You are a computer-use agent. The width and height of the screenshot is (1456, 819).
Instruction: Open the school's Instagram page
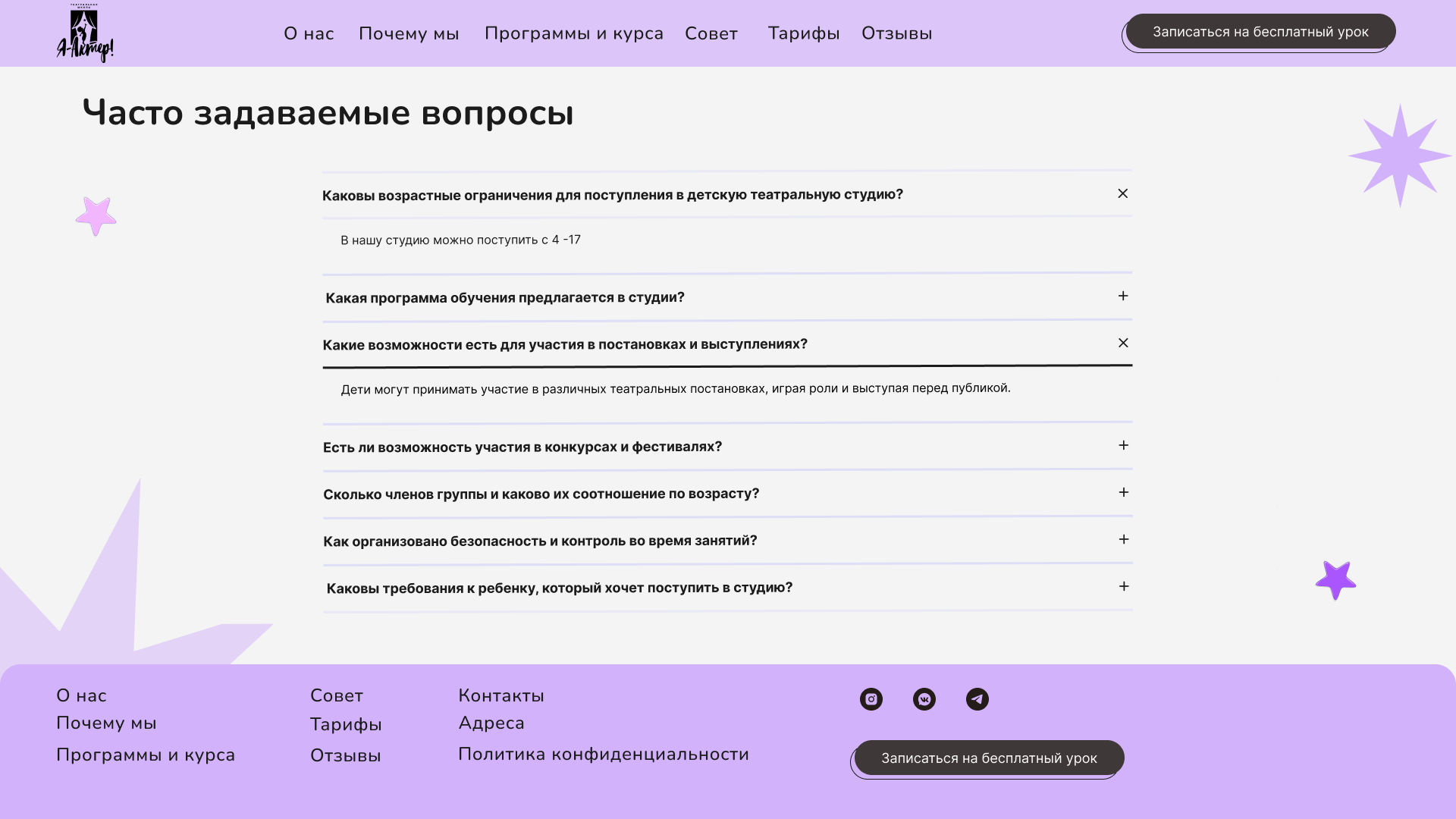click(871, 698)
